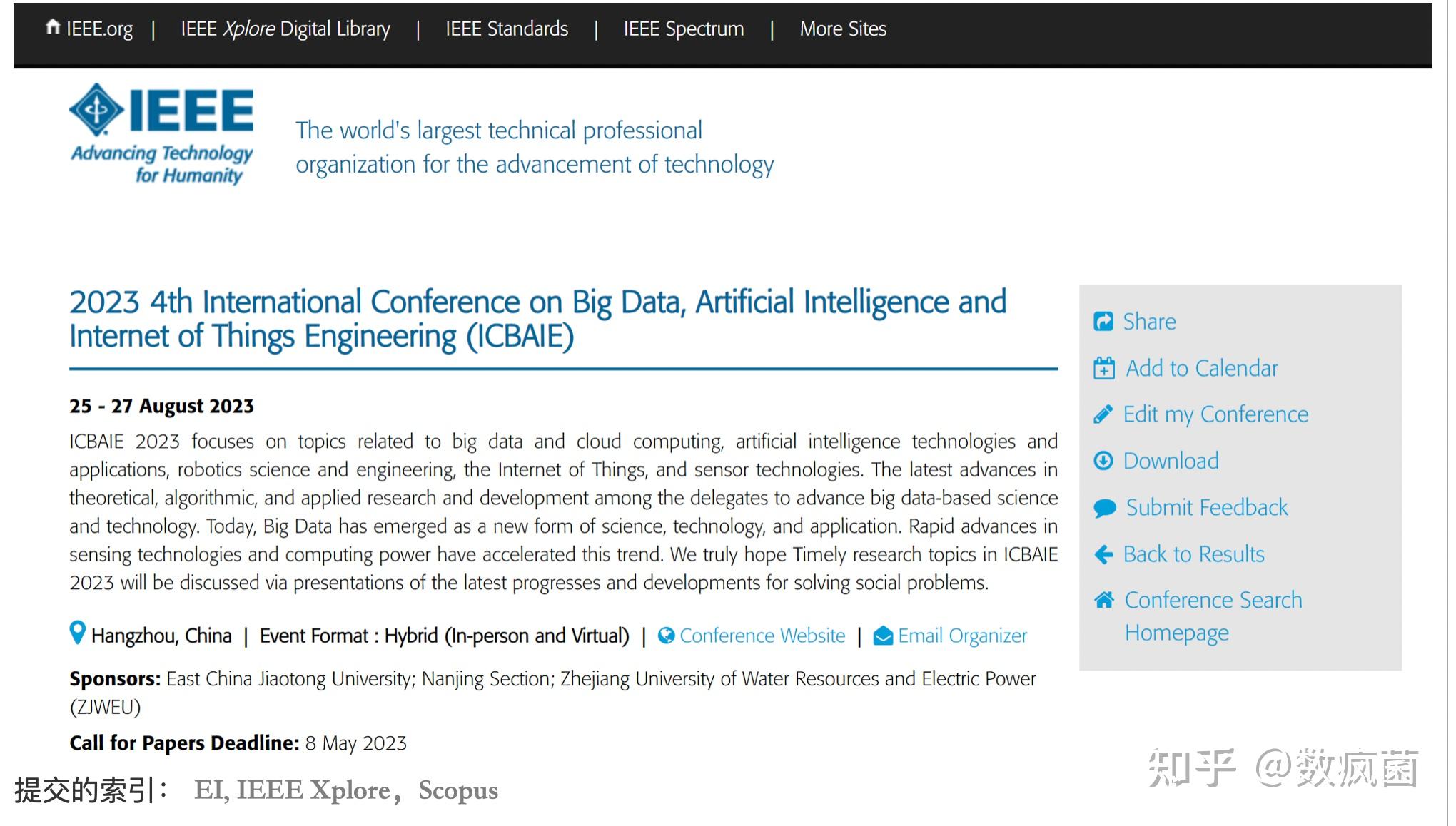
Task: Click the Edit my Conference pencil icon
Action: tap(1103, 414)
